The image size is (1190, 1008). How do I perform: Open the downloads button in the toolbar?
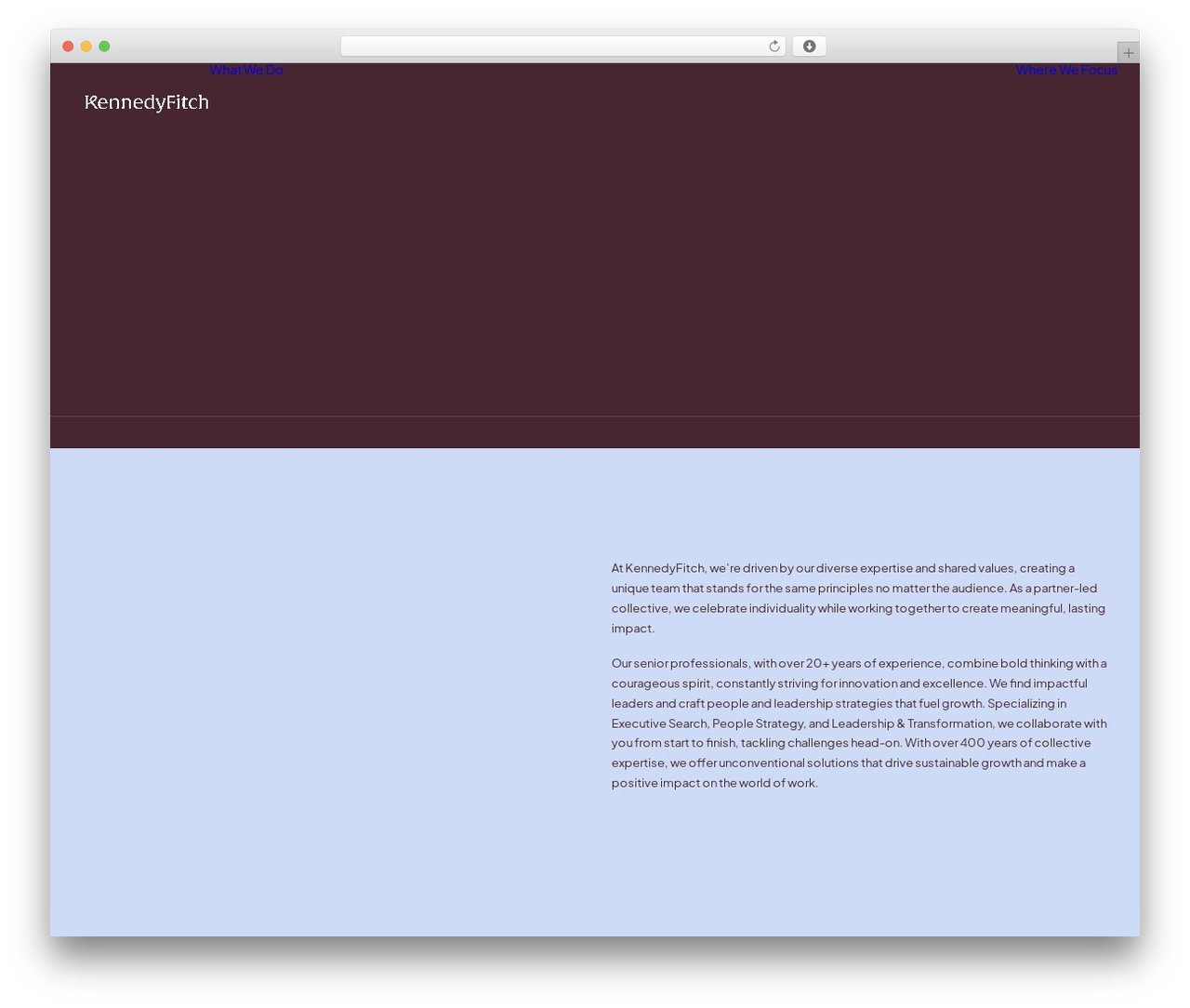click(x=809, y=46)
